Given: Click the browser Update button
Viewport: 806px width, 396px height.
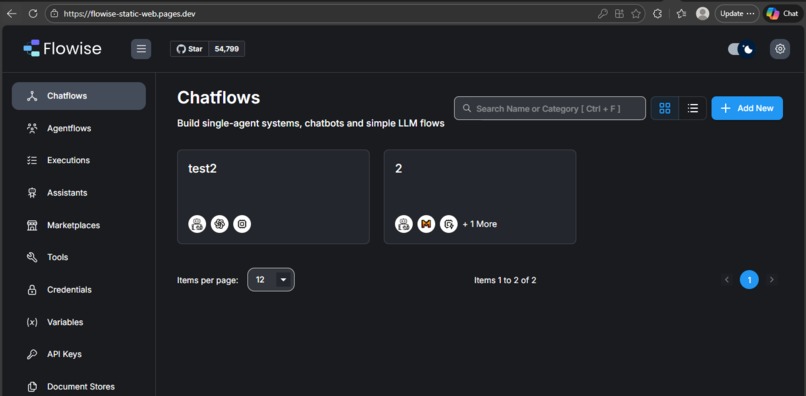Looking at the screenshot, I should point(737,14).
